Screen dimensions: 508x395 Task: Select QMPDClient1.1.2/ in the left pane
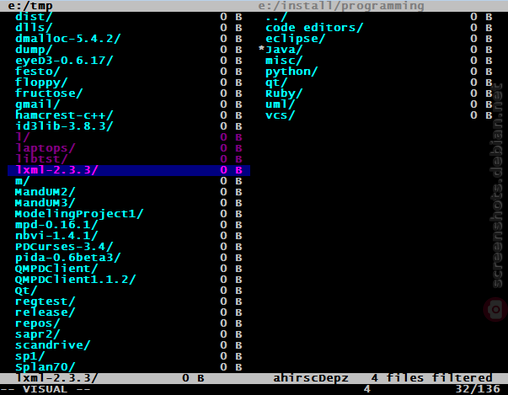pos(75,279)
